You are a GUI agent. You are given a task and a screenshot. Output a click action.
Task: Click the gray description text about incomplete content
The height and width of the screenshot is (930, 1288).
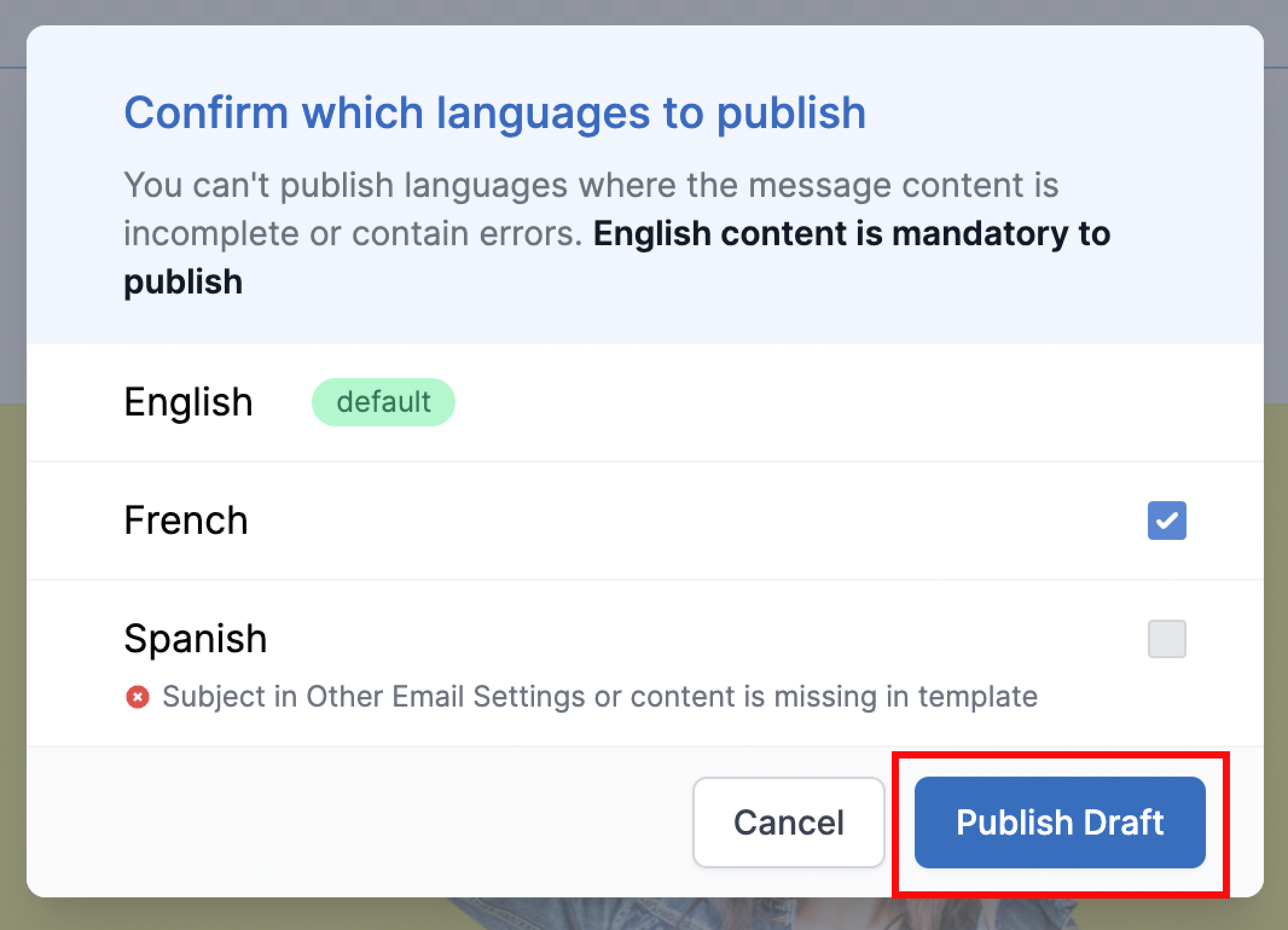(x=591, y=185)
